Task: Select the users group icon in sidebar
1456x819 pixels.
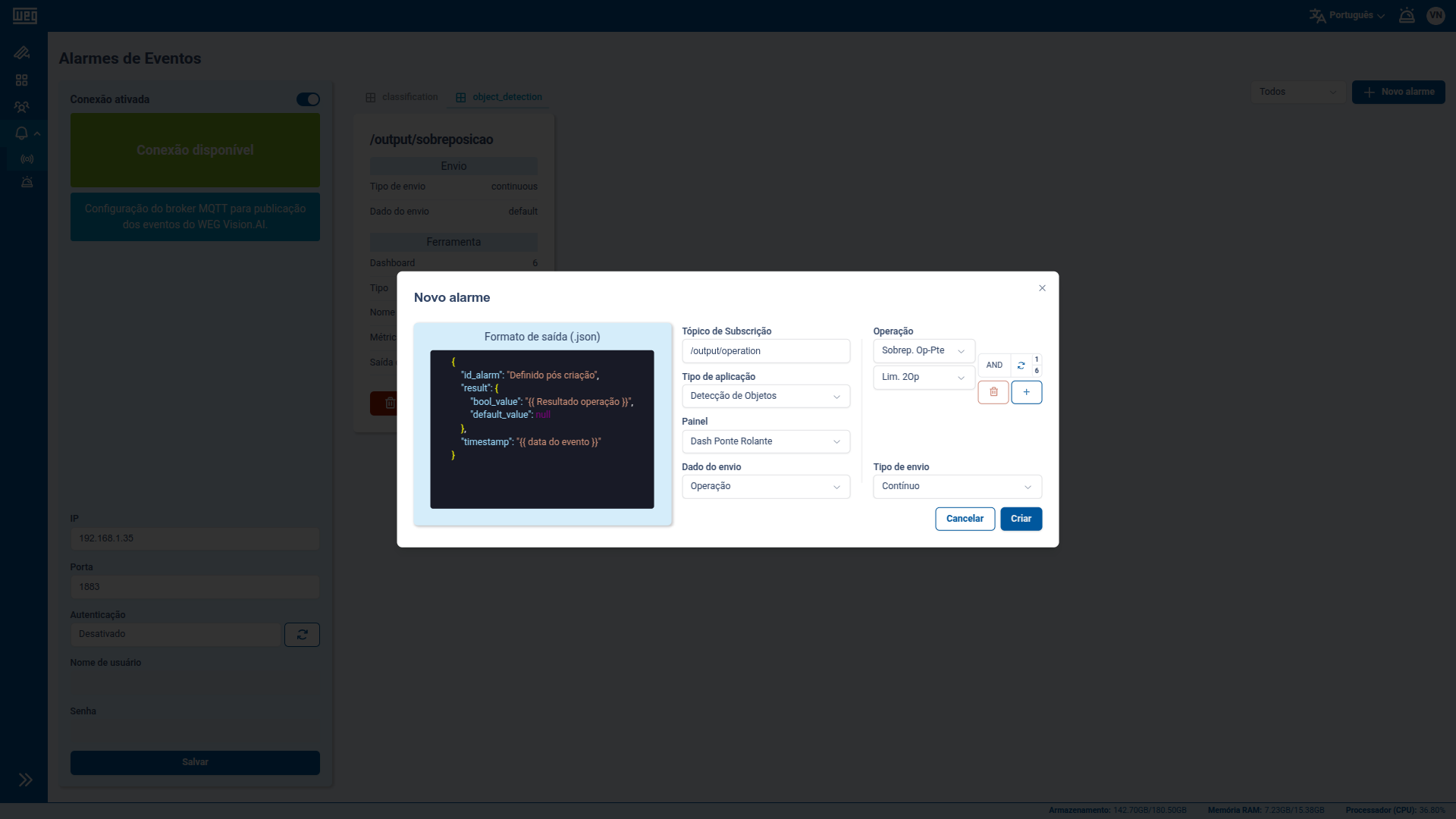Action: 22,107
